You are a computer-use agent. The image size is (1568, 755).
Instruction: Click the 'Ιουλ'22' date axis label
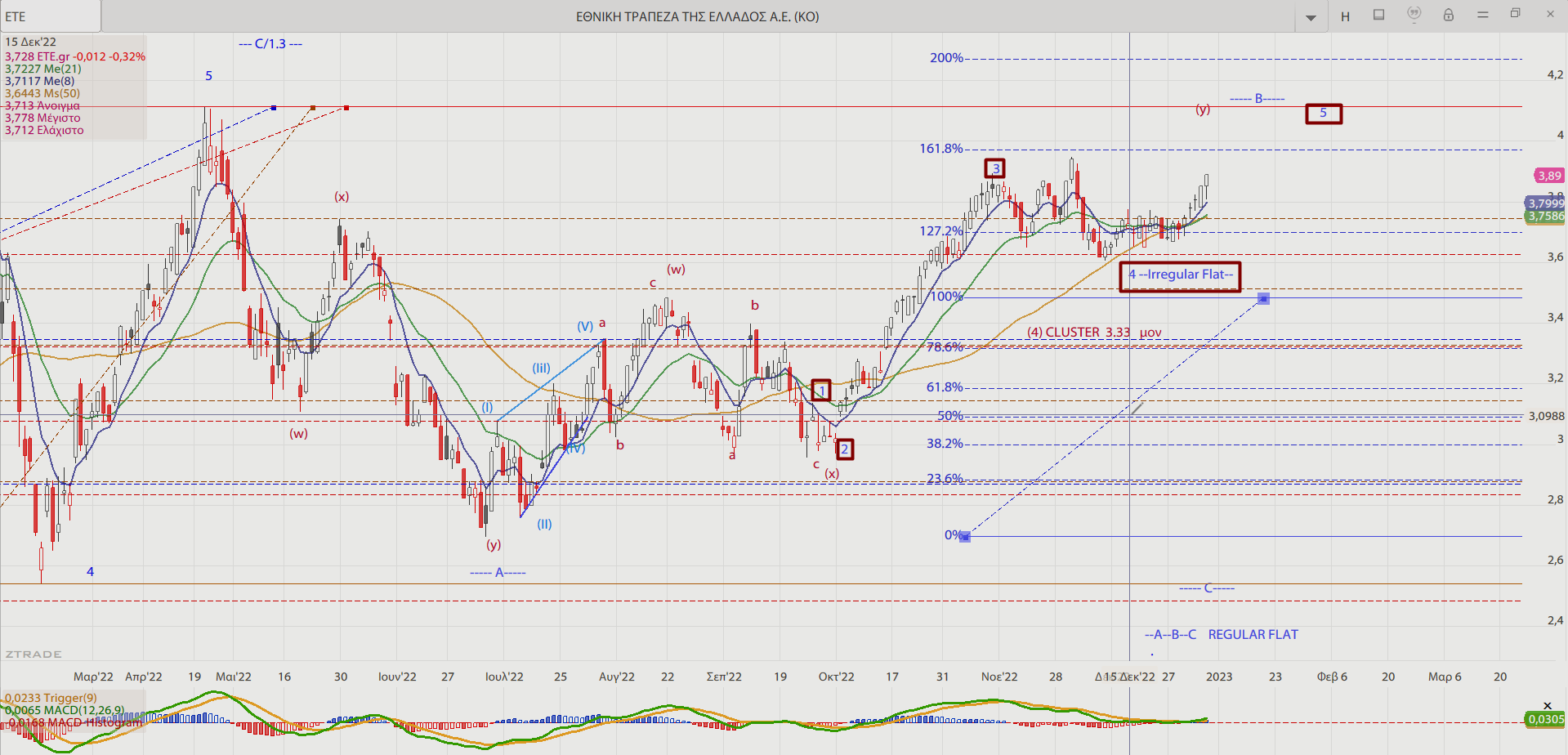504,677
